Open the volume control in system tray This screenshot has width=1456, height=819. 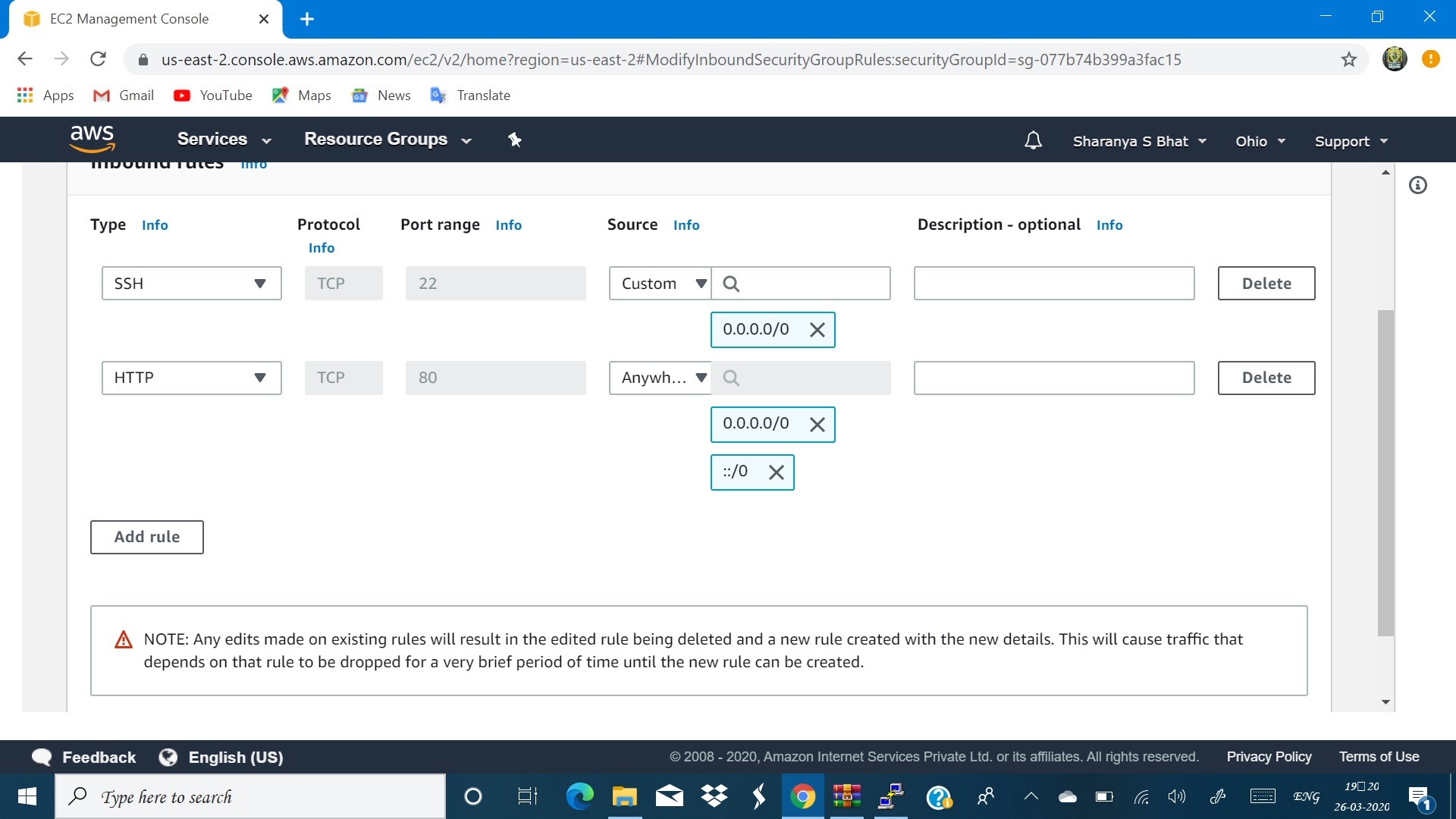pyautogui.click(x=1176, y=796)
